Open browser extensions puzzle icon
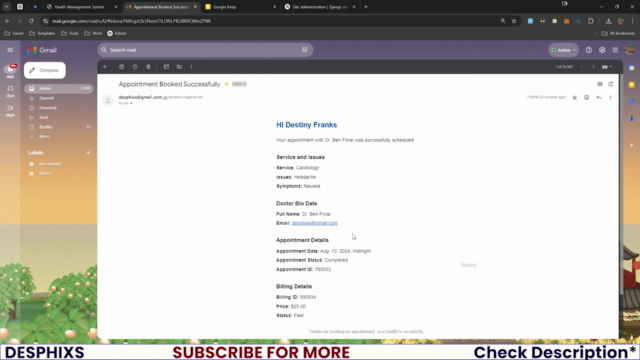The image size is (640, 360). (x=591, y=21)
